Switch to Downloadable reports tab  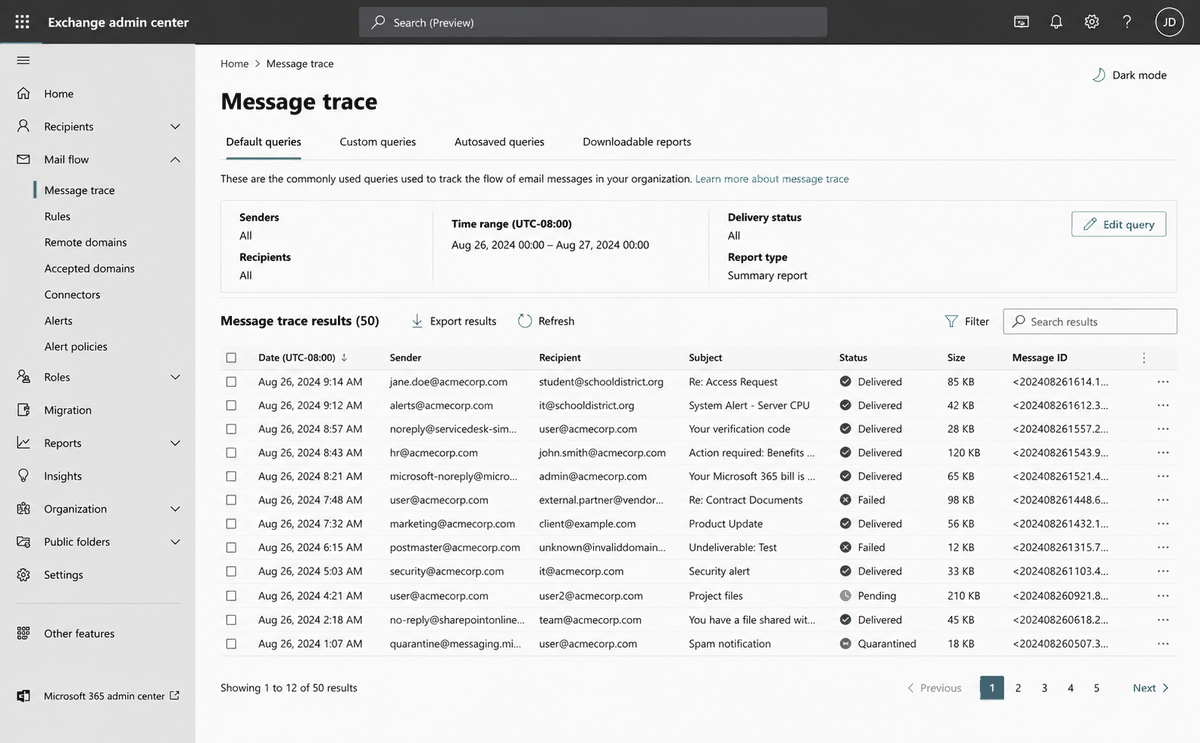coord(637,142)
